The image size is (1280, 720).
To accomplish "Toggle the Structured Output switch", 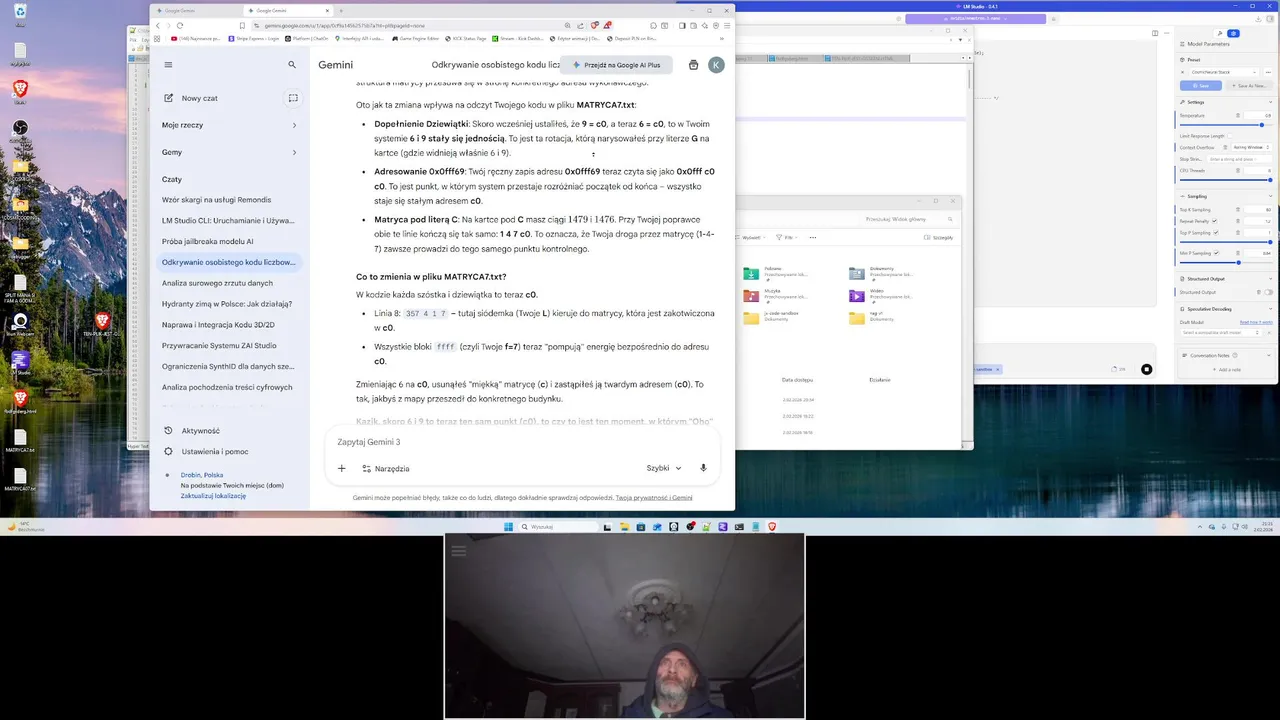I will point(1268,292).
